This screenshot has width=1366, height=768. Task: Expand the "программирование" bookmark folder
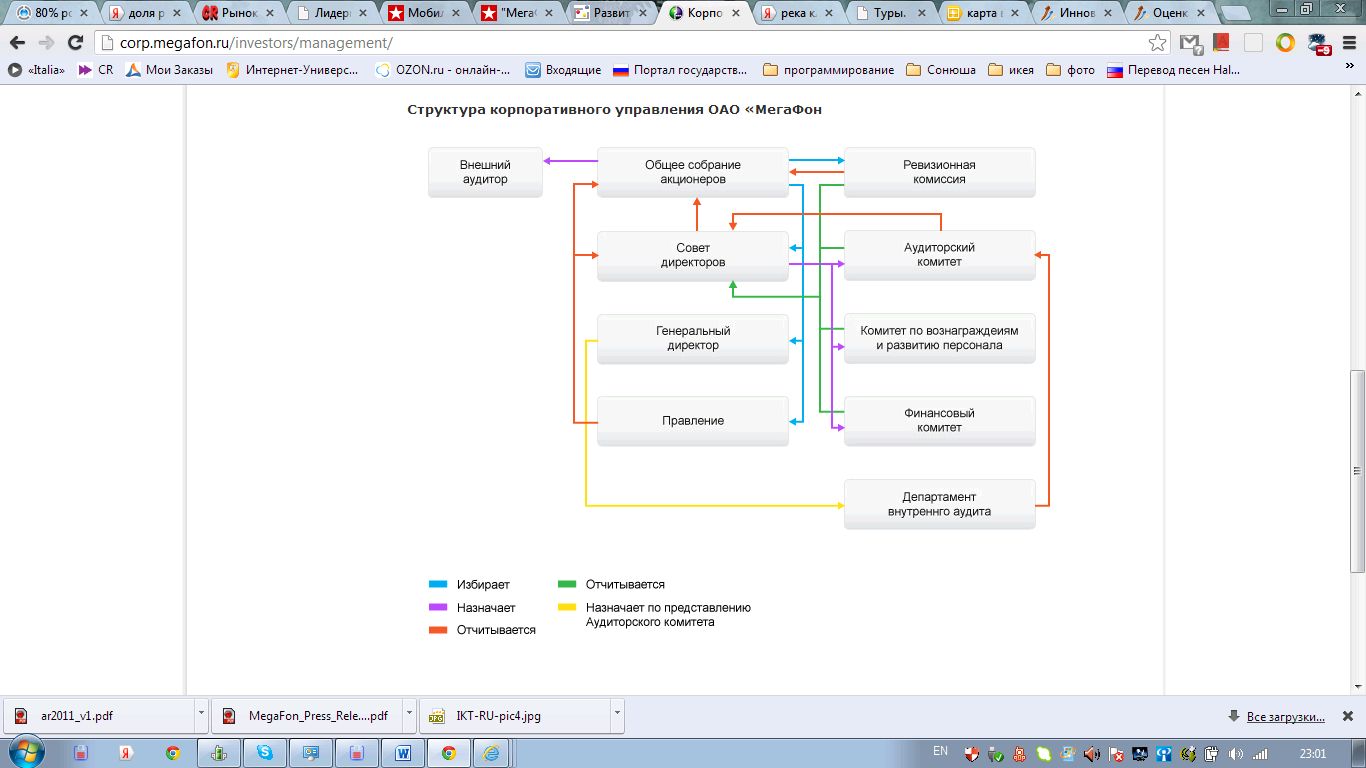pos(828,70)
